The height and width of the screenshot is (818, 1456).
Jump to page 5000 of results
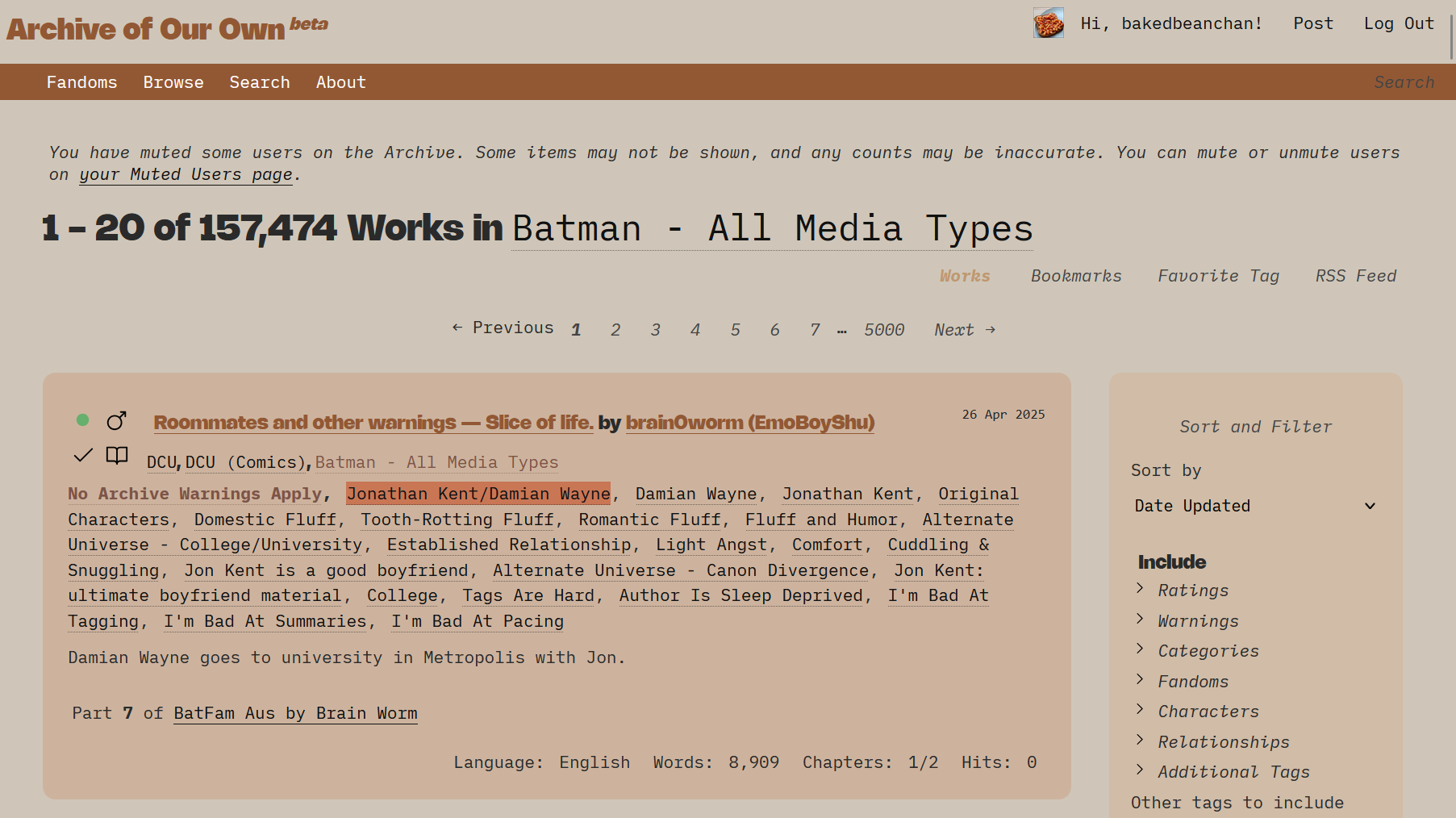click(884, 330)
